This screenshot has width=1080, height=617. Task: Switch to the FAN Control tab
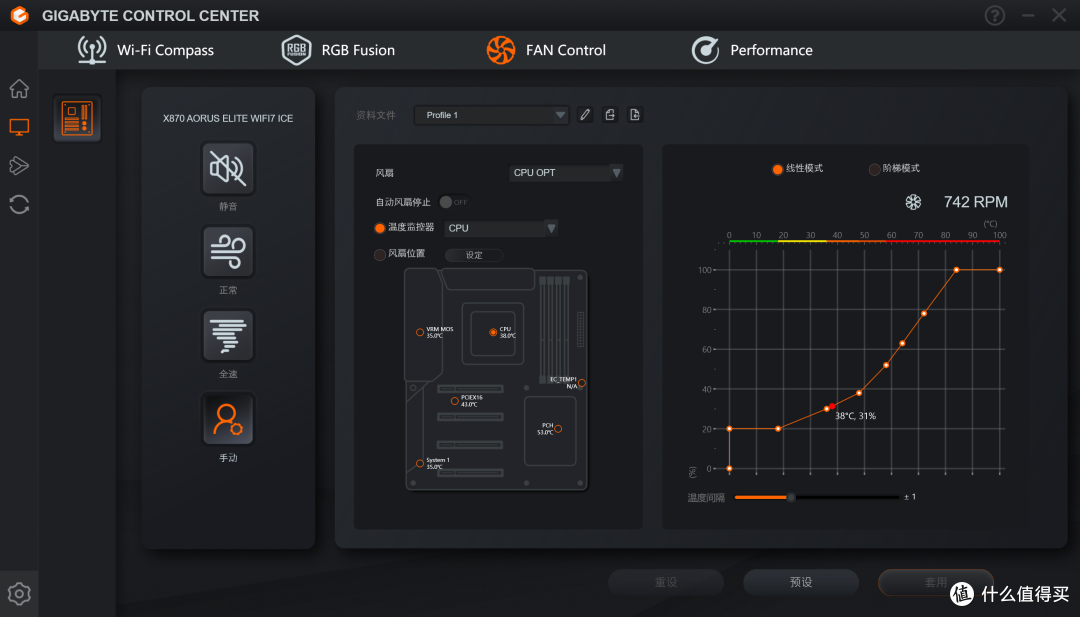[x=546, y=50]
